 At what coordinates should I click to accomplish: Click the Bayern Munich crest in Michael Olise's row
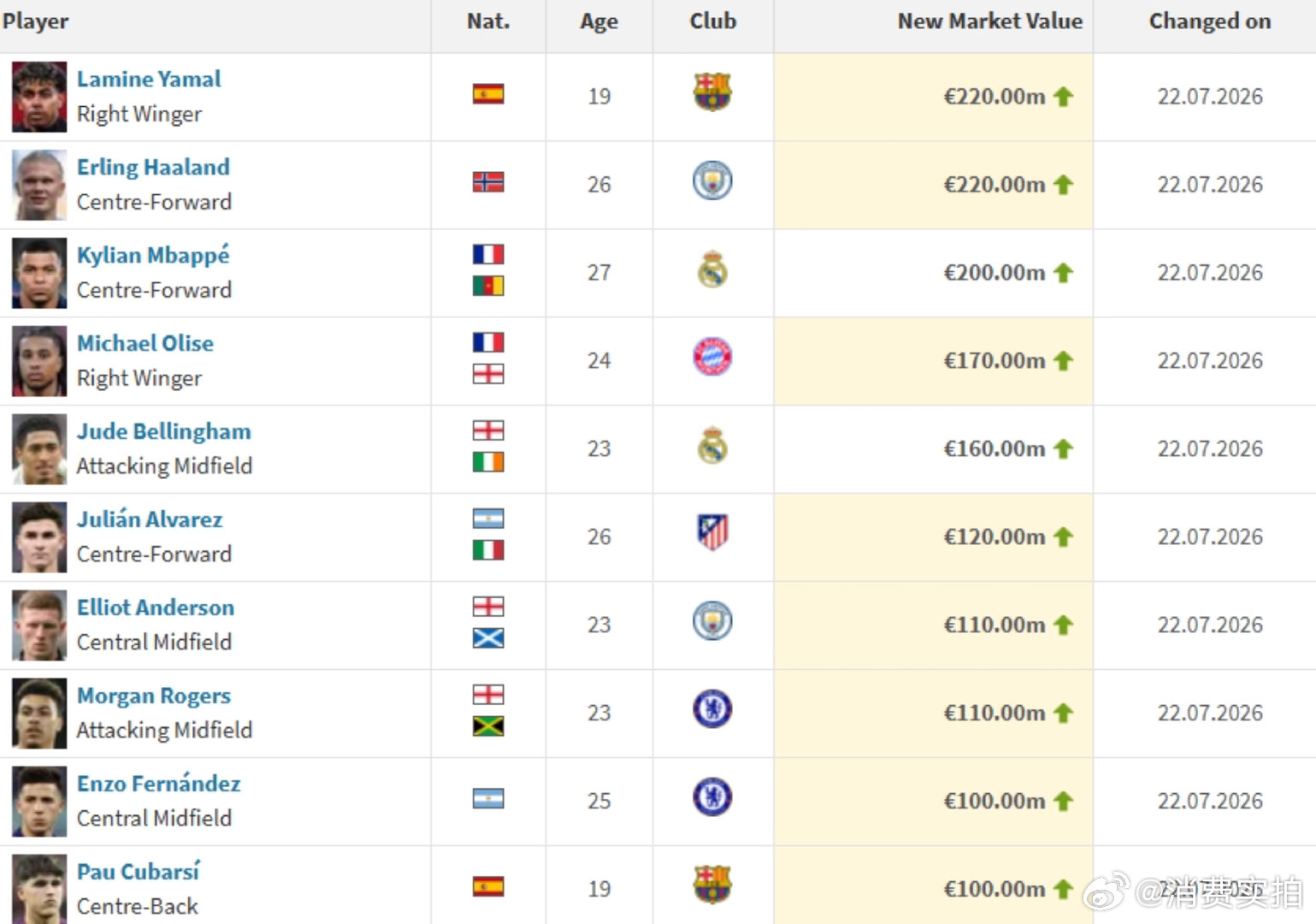tap(712, 357)
